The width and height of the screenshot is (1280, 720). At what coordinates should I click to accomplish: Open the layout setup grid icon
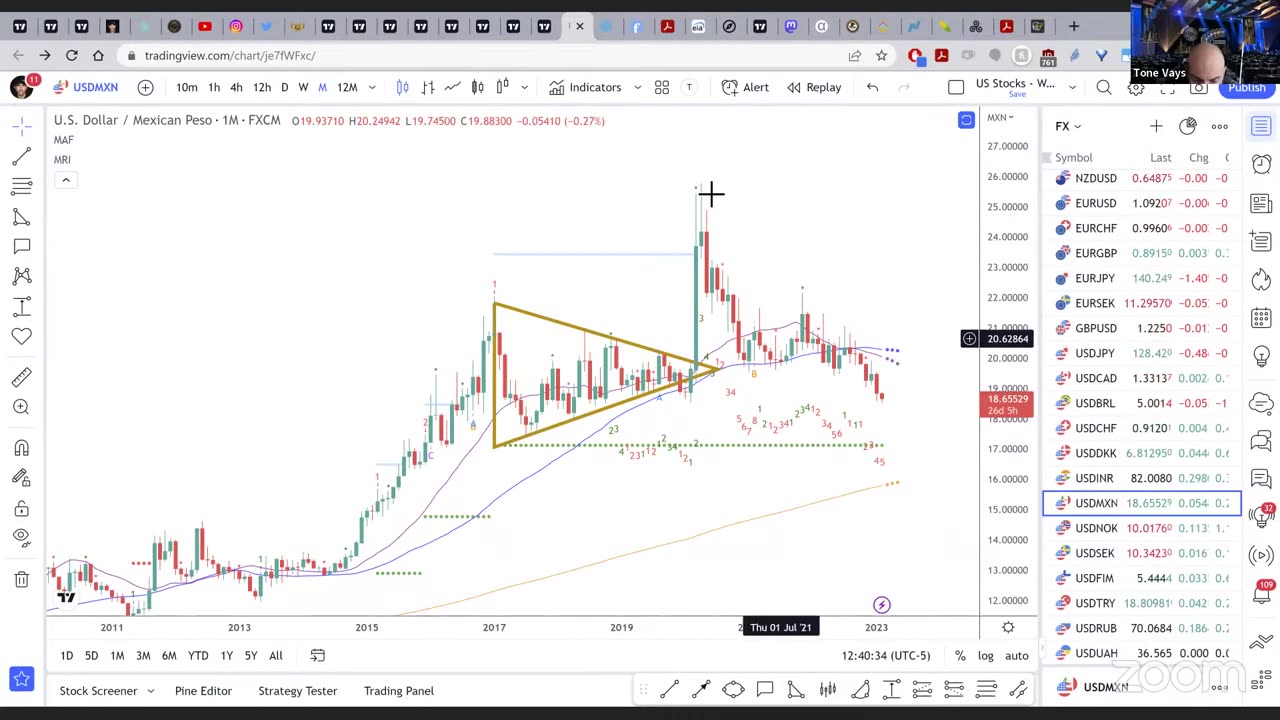(661, 87)
